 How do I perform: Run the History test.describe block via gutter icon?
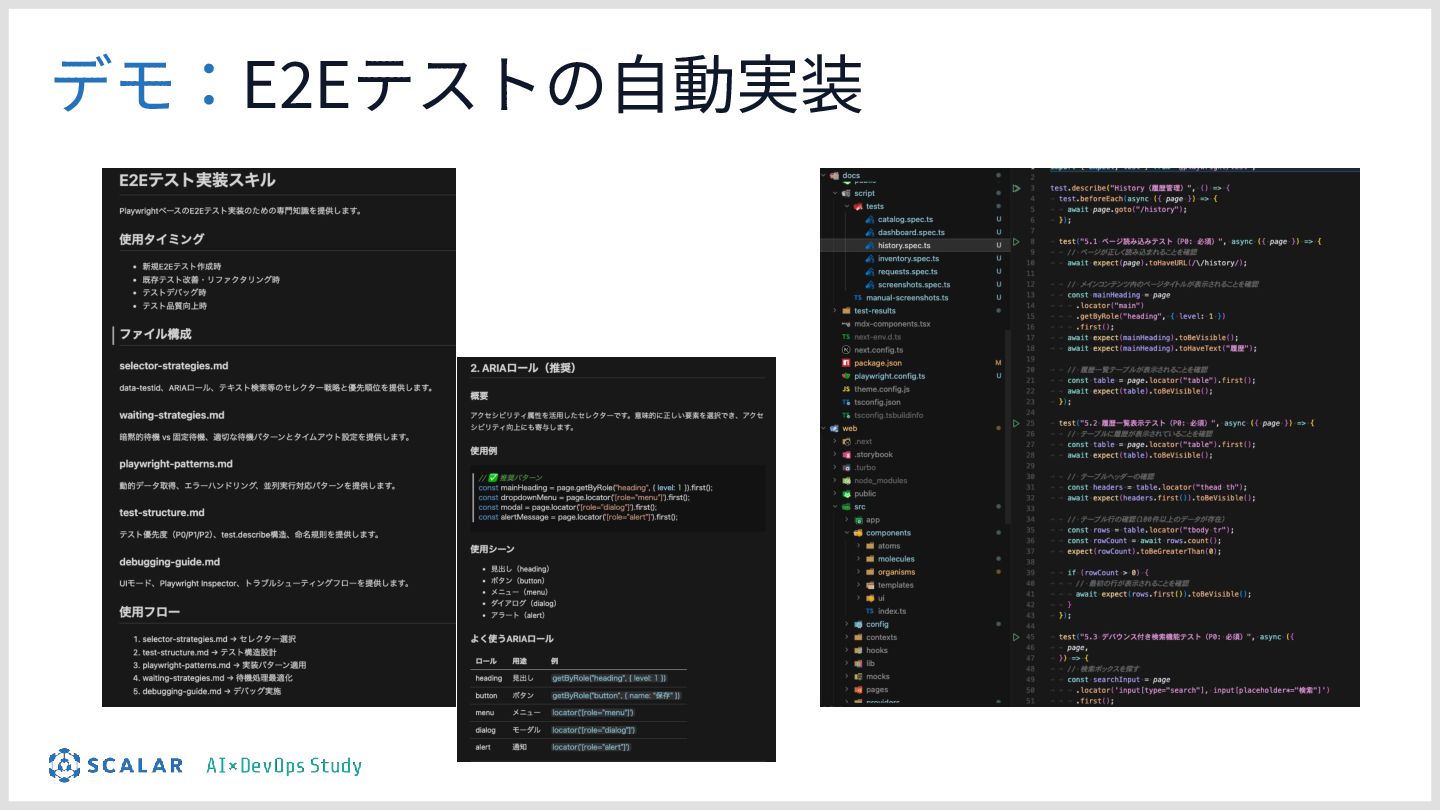click(1016, 188)
